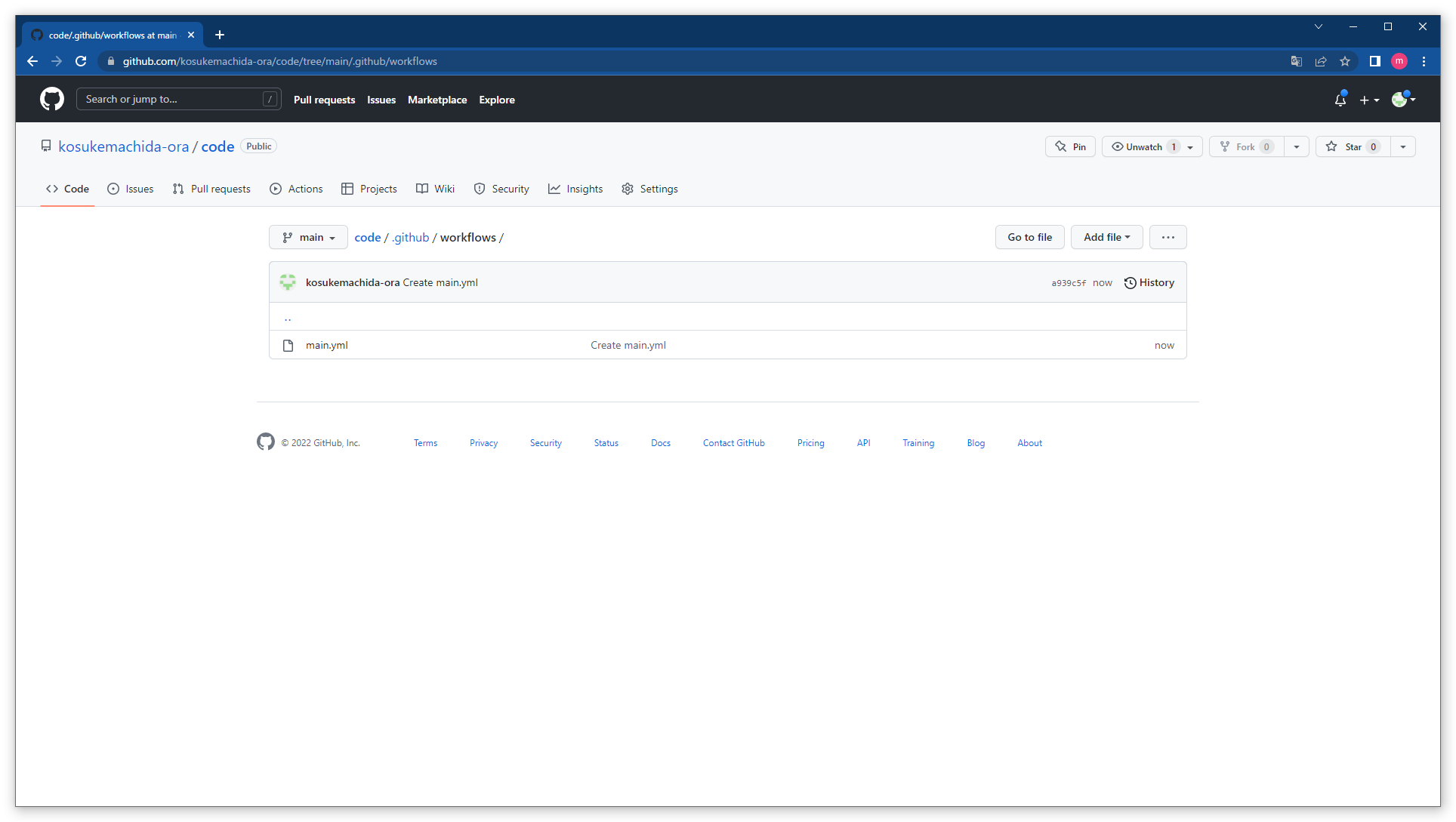This screenshot has height=822, width=1456.
Task: Click the file icon beside main.yml
Action: coord(288,345)
